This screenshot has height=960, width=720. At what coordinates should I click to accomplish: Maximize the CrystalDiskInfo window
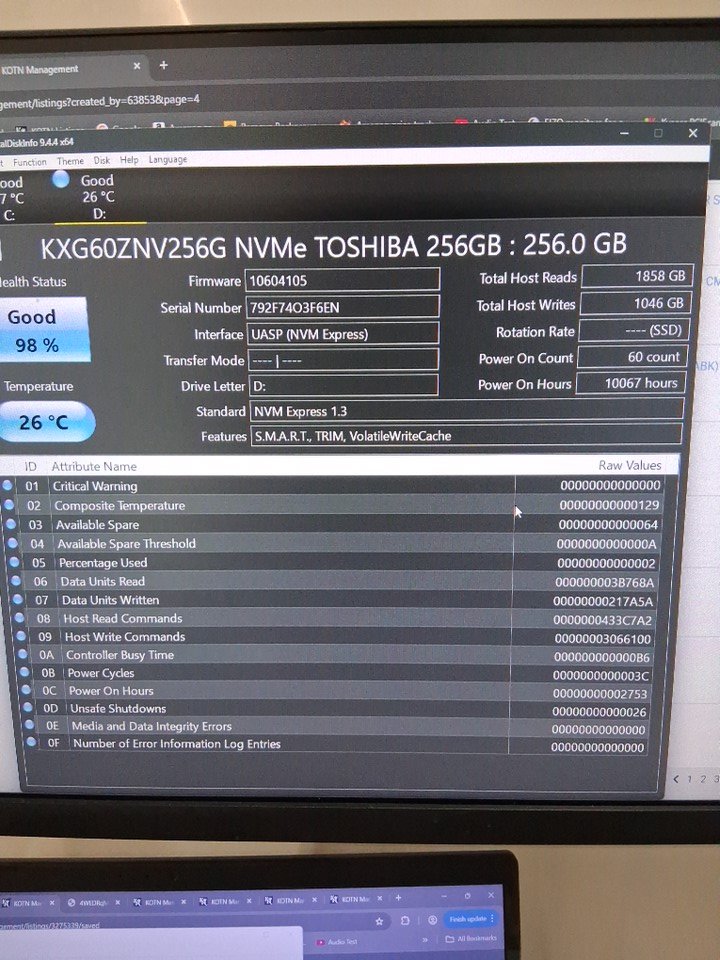point(658,133)
